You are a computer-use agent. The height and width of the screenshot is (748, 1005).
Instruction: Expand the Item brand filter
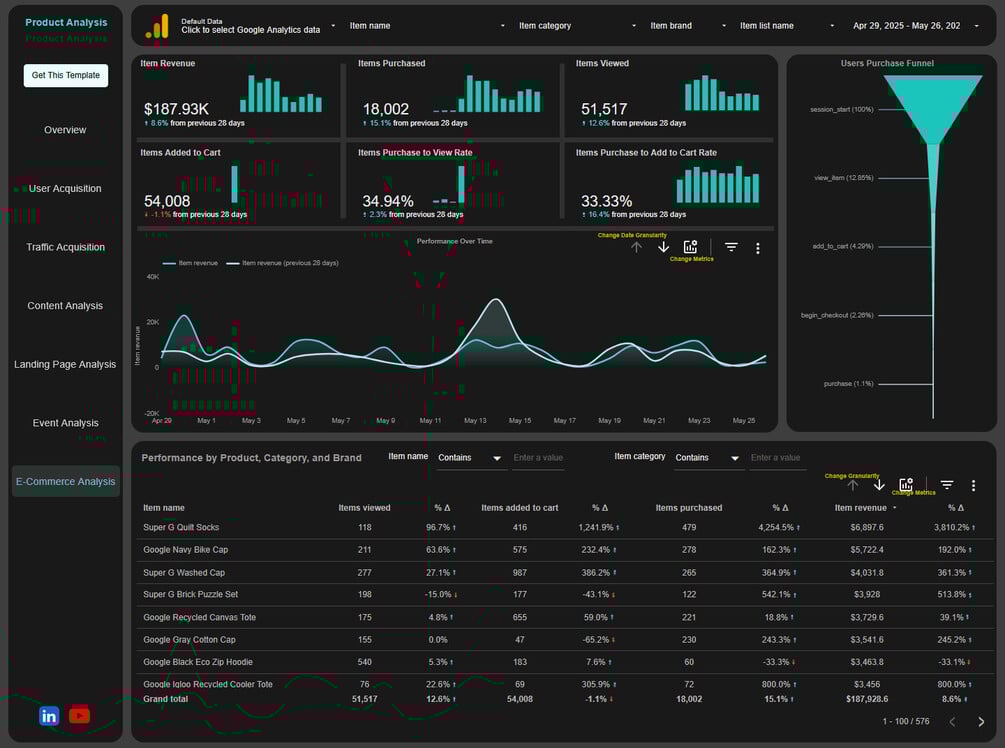(688, 26)
